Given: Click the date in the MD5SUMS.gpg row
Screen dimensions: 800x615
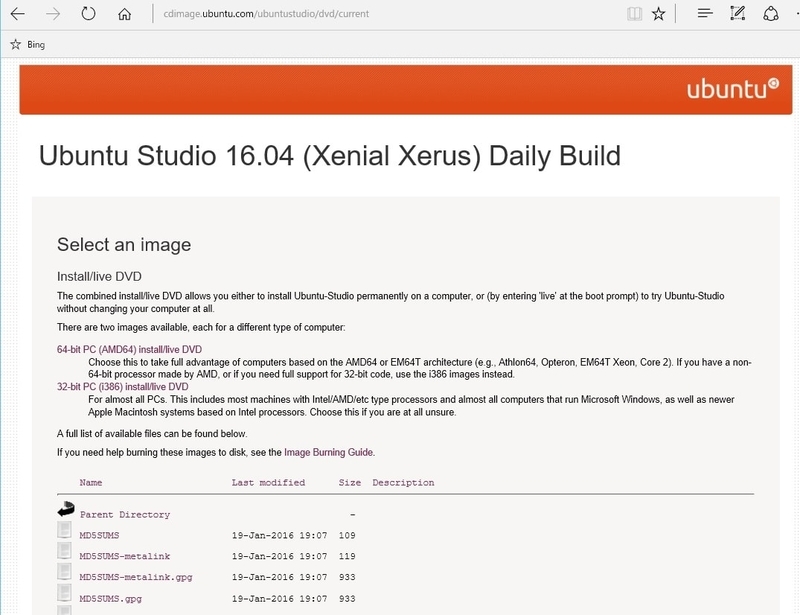Looking at the screenshot, I should [x=279, y=599].
